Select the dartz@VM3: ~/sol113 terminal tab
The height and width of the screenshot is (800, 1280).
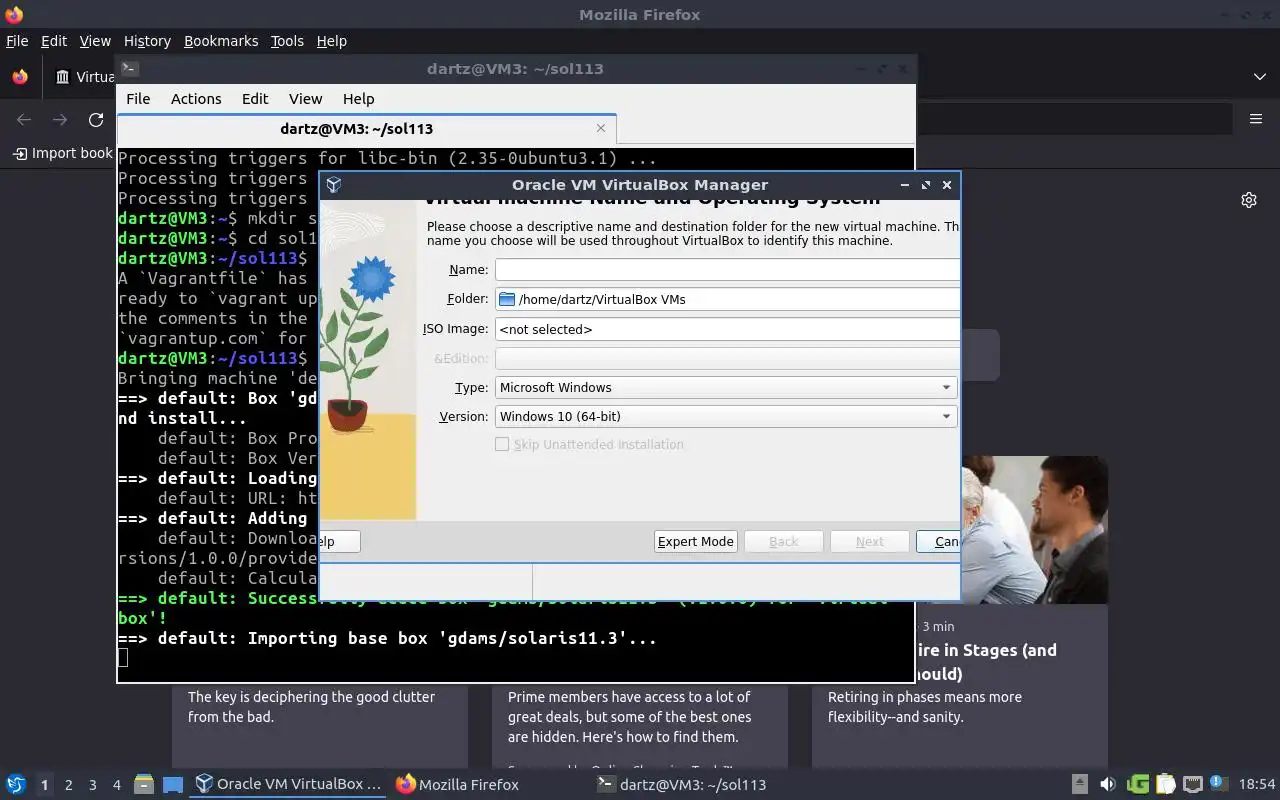click(367, 128)
